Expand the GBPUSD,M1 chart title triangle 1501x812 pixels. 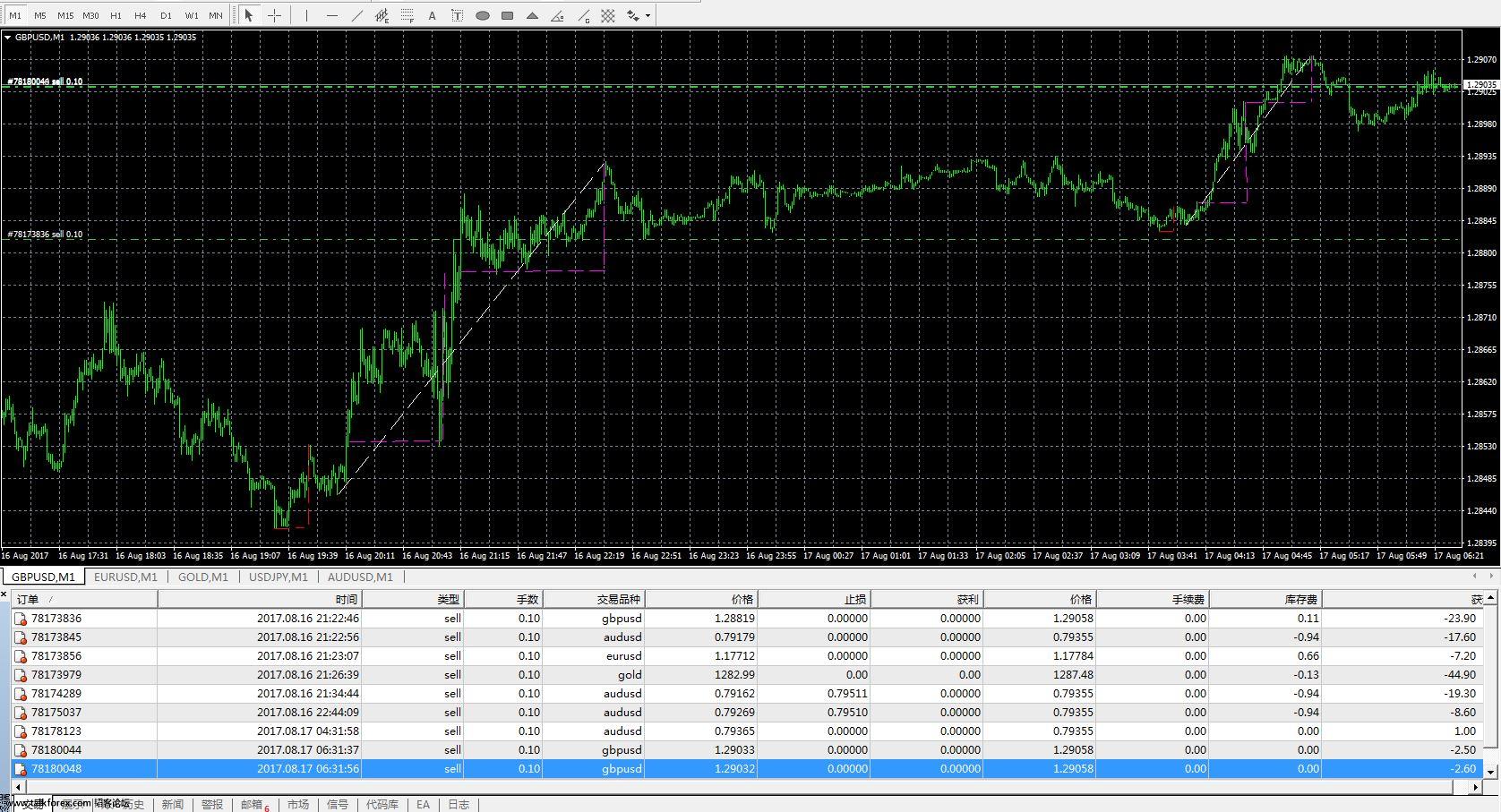pos(7,38)
